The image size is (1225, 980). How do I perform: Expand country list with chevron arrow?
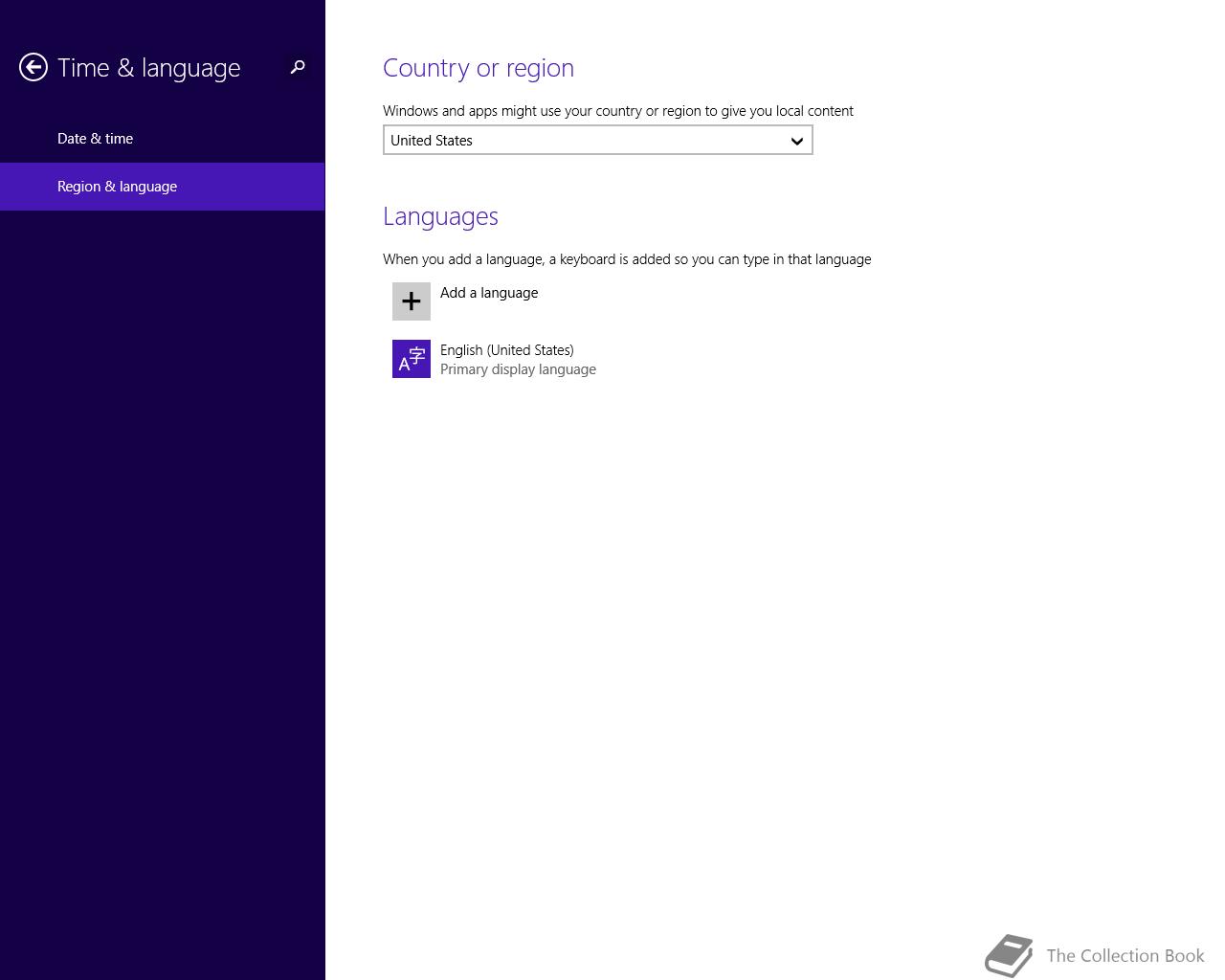(x=796, y=141)
